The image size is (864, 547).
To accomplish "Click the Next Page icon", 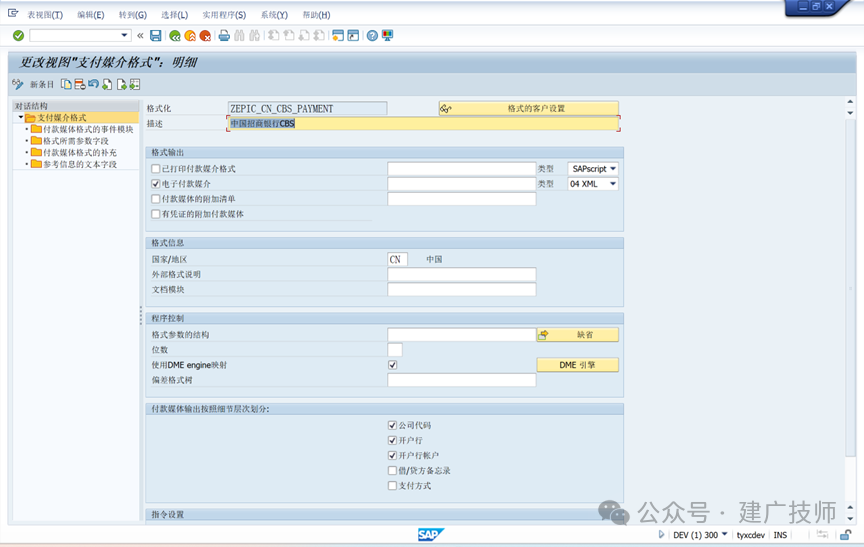I will pyautogui.click(x=304, y=36).
